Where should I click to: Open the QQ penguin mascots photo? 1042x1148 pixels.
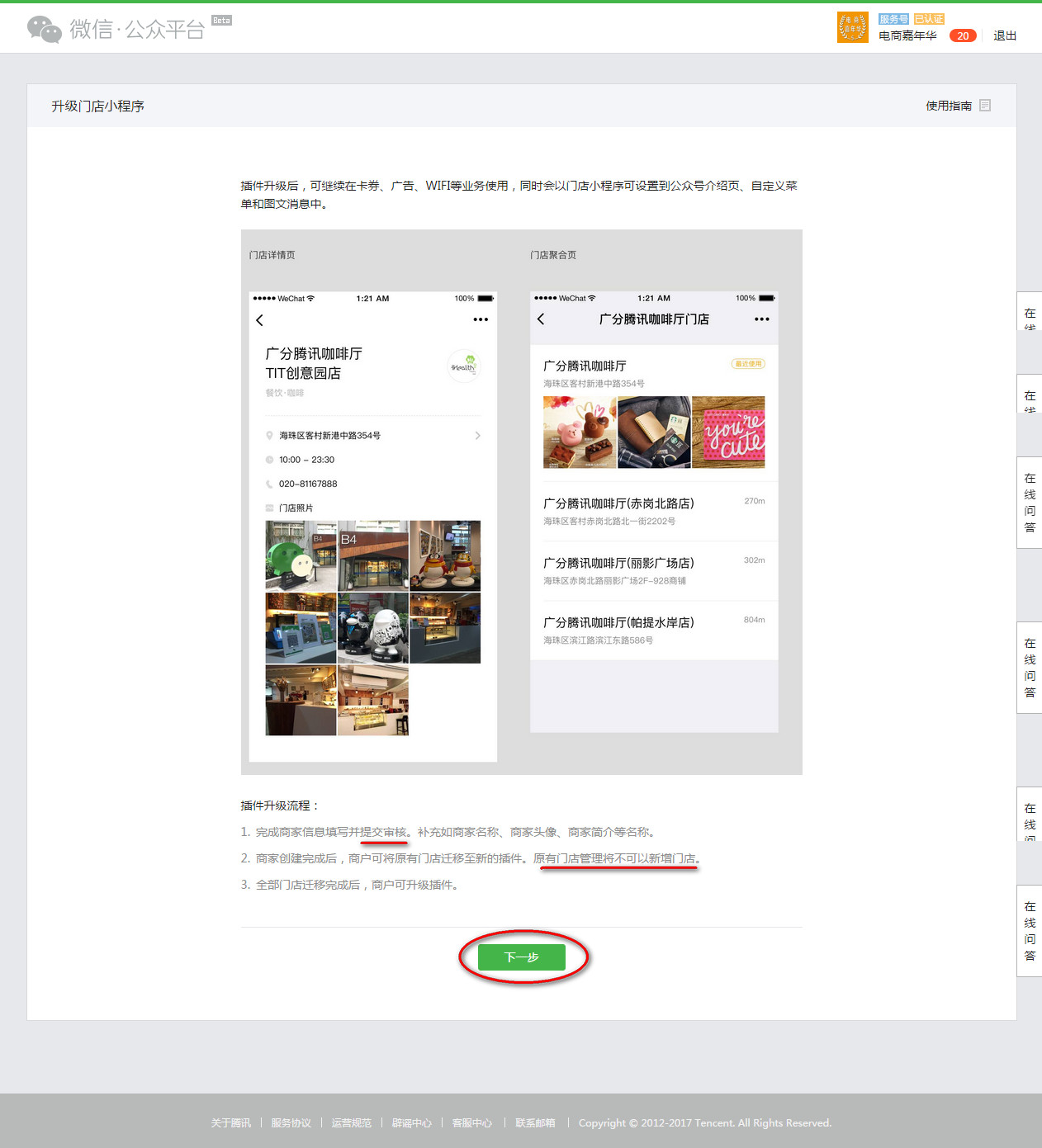pos(445,555)
